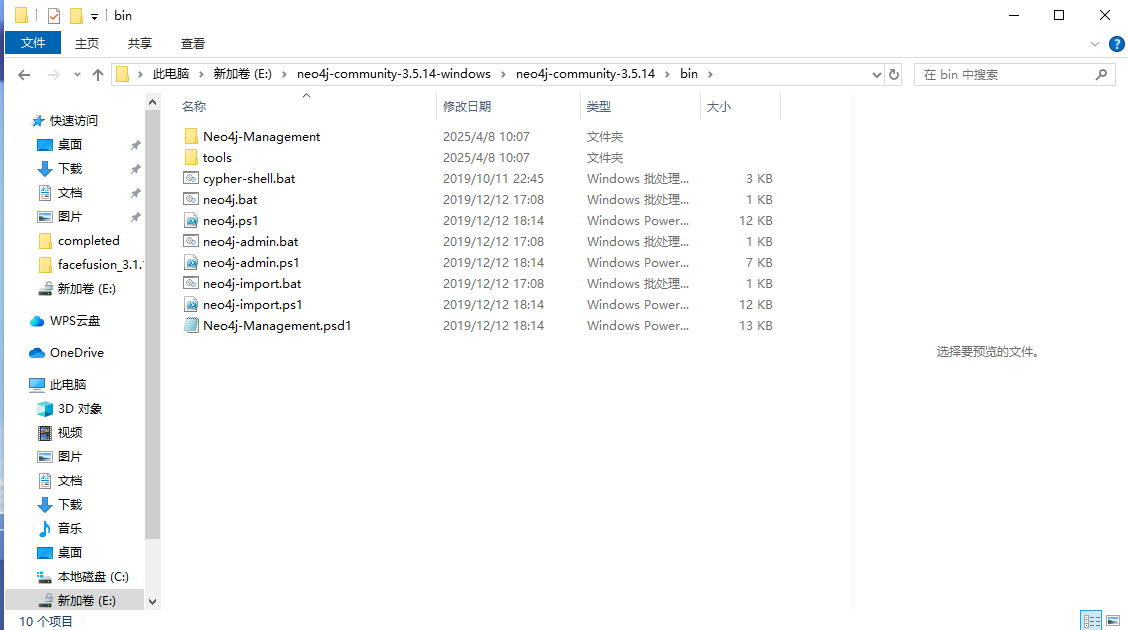Click the 3 KB size cell

[x=759, y=178]
